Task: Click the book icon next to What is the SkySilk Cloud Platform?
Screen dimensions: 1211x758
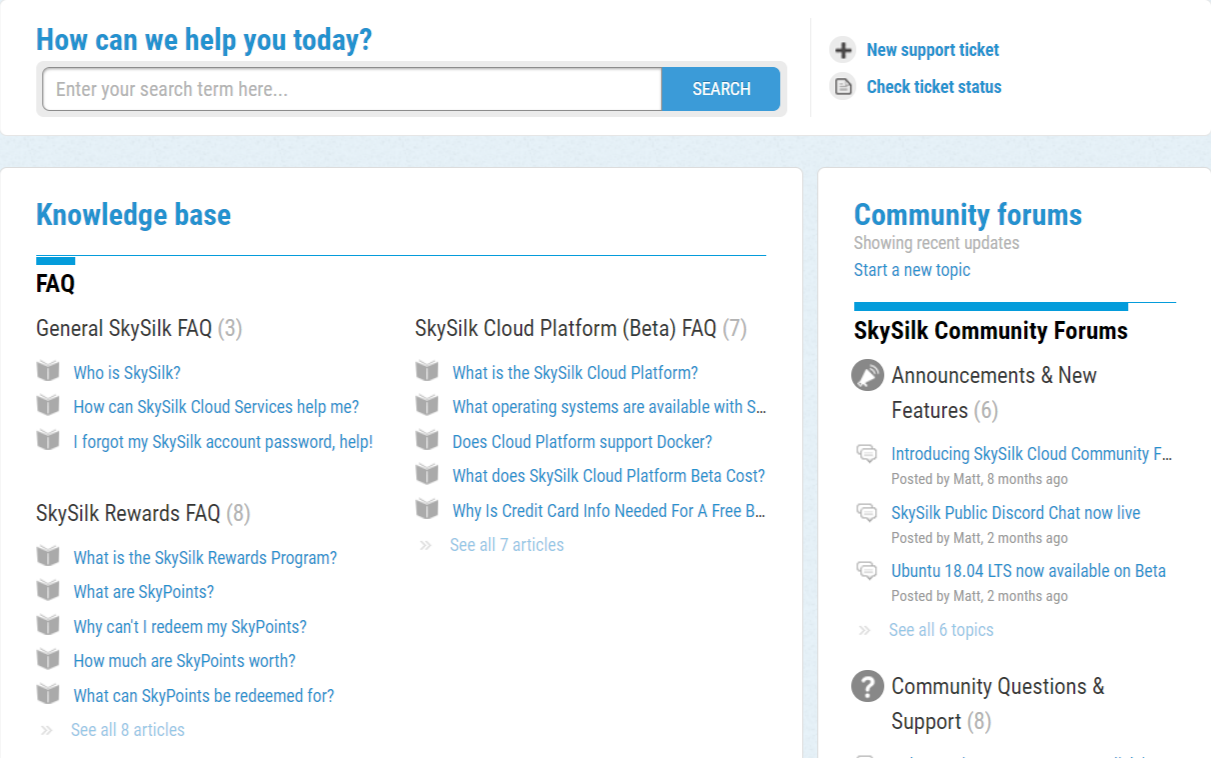Action: click(427, 371)
